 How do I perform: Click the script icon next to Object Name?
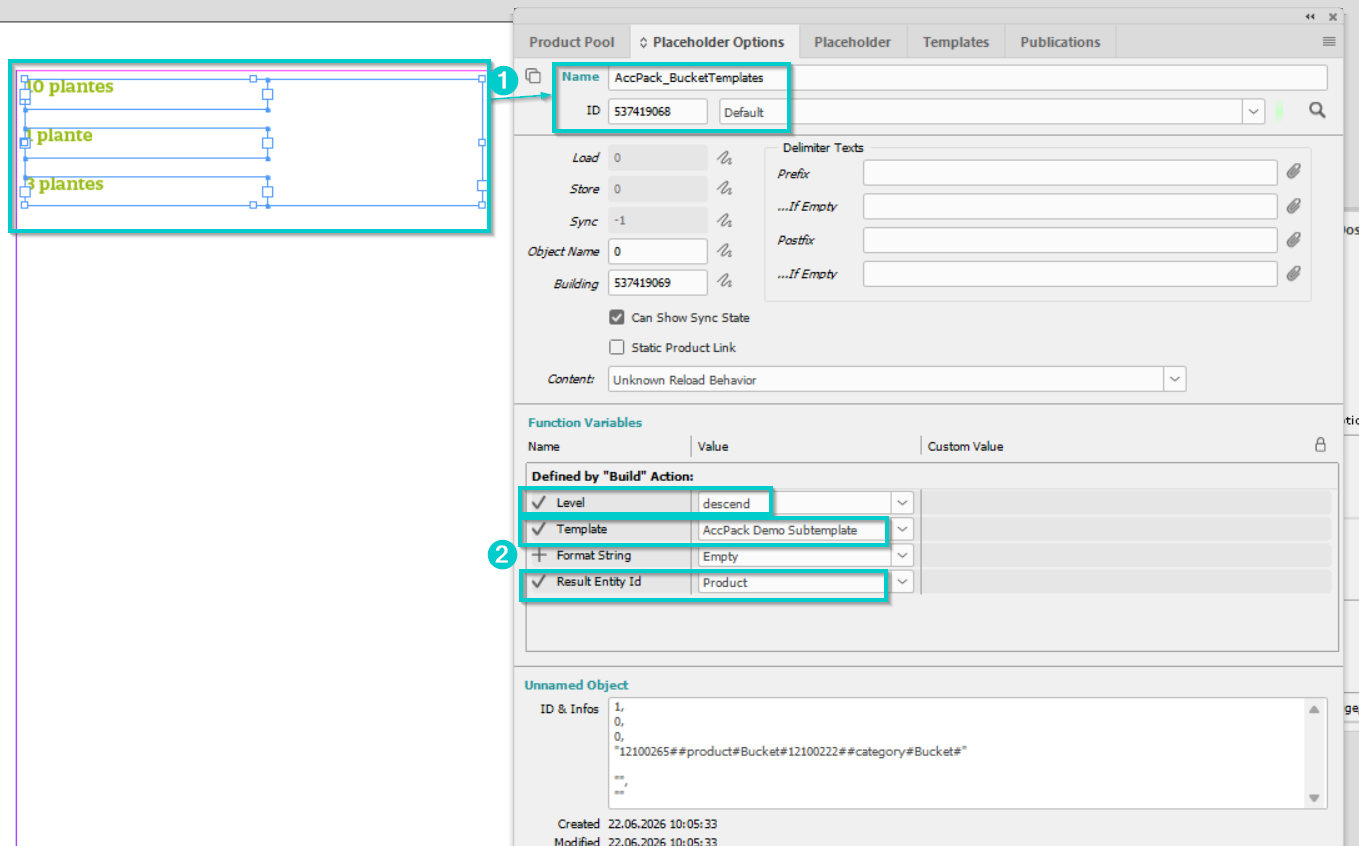(x=725, y=251)
